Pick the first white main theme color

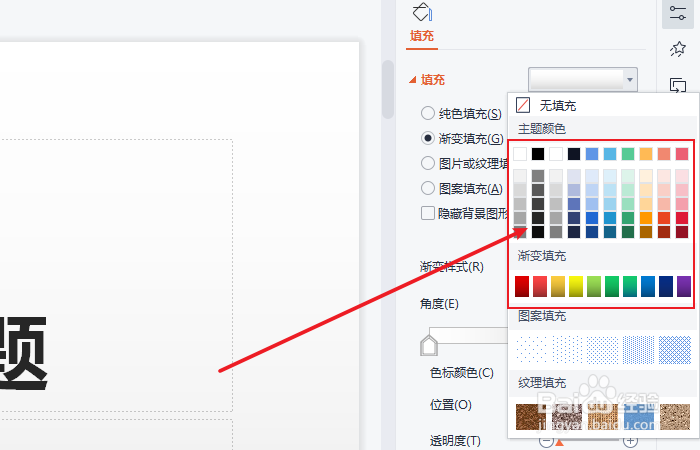pyautogui.click(x=520, y=154)
